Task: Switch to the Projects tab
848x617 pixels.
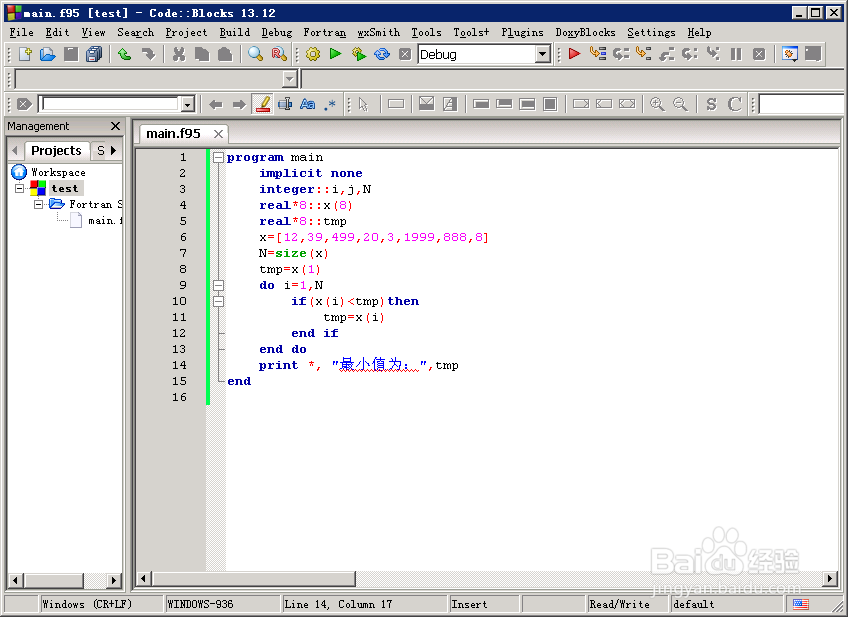Action: (56, 150)
